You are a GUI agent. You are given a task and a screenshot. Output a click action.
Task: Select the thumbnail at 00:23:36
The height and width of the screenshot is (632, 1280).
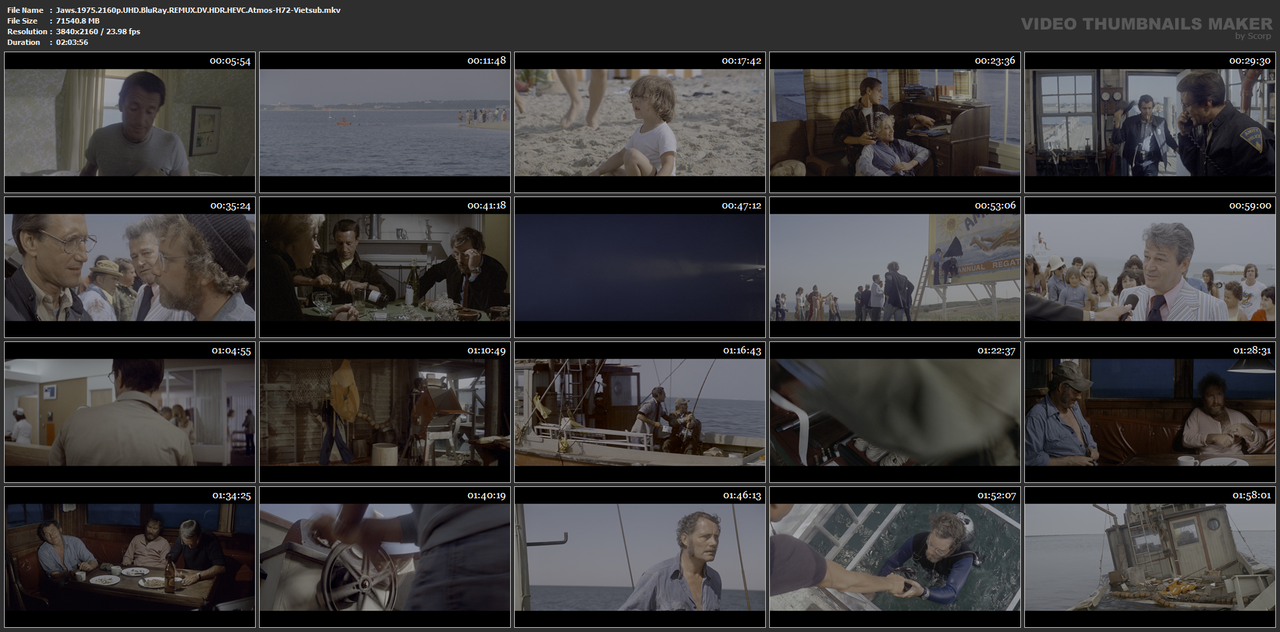tap(895, 122)
